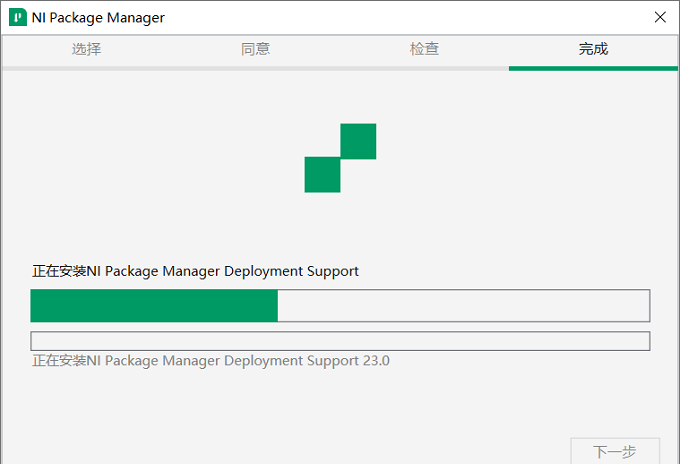Click the NI Package Manager window title text
The height and width of the screenshot is (464, 680).
[x=98, y=18]
